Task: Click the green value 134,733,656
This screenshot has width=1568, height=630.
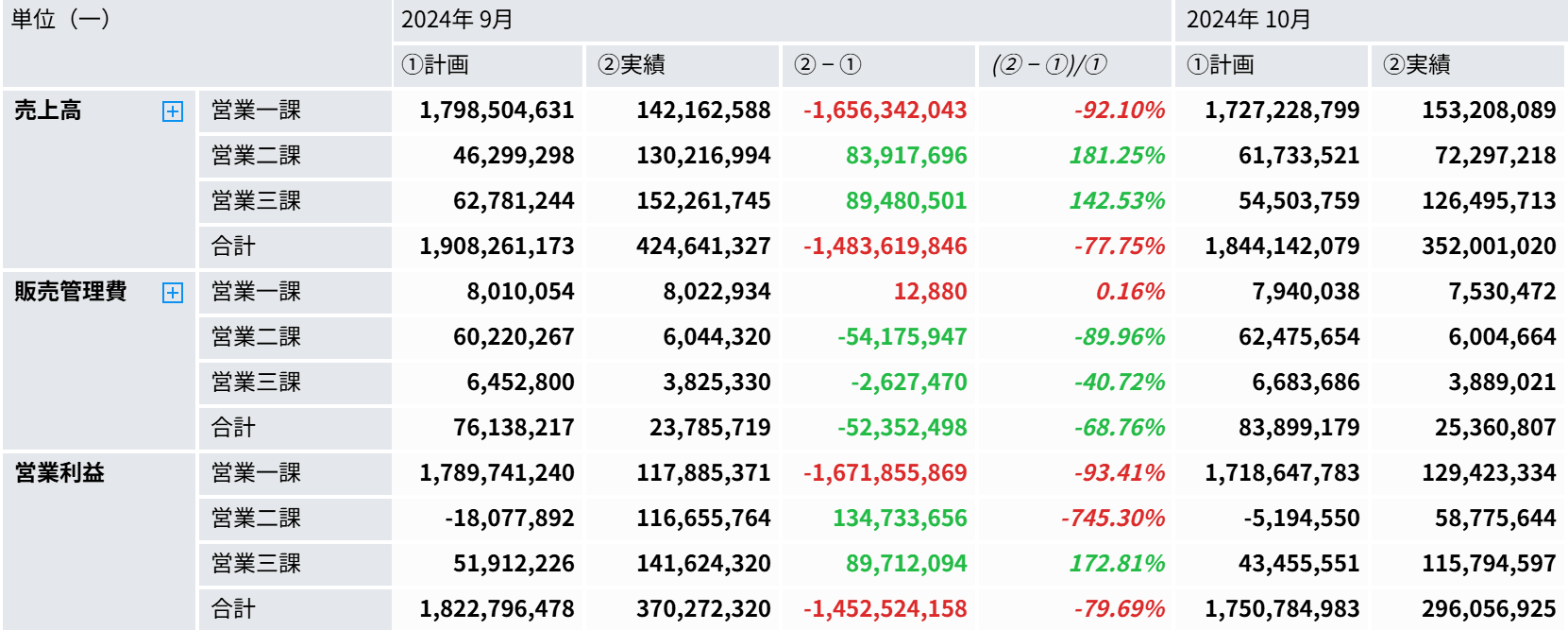Action: [900, 519]
